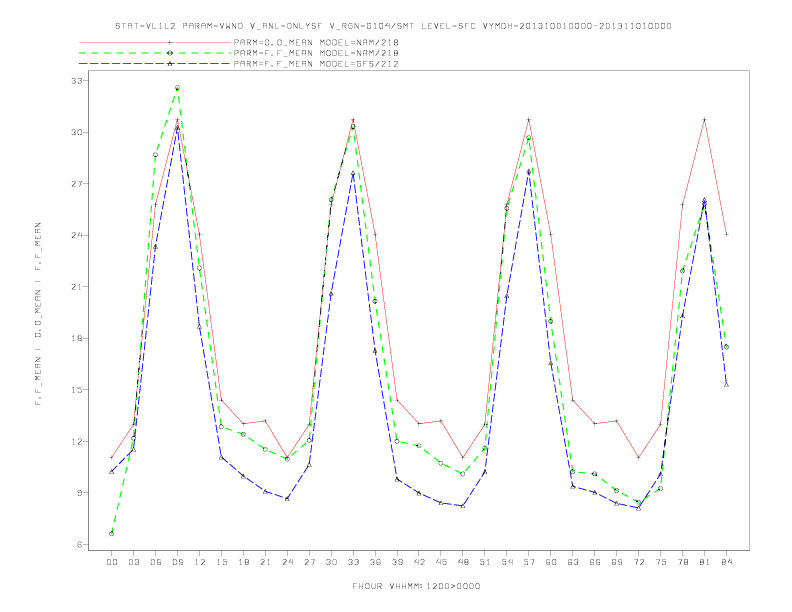
Task: Click x-axis tick label 39
Action: (x=397, y=562)
